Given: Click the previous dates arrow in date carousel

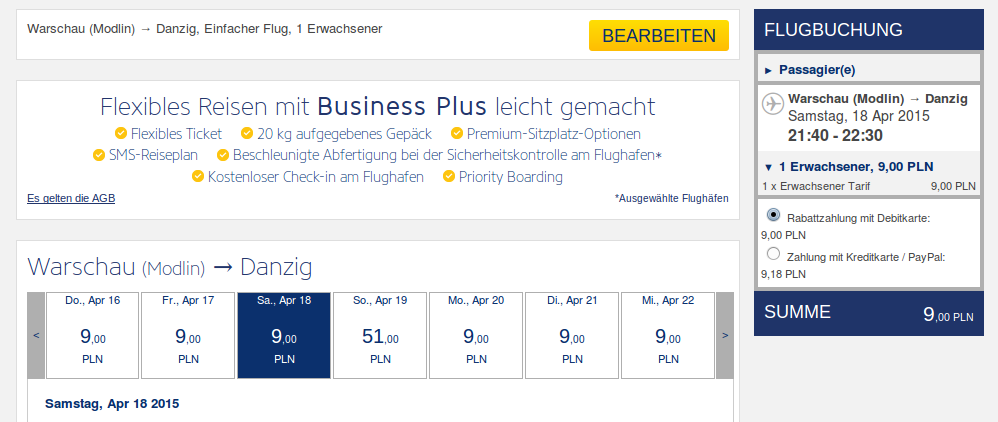Looking at the screenshot, I should (36, 335).
